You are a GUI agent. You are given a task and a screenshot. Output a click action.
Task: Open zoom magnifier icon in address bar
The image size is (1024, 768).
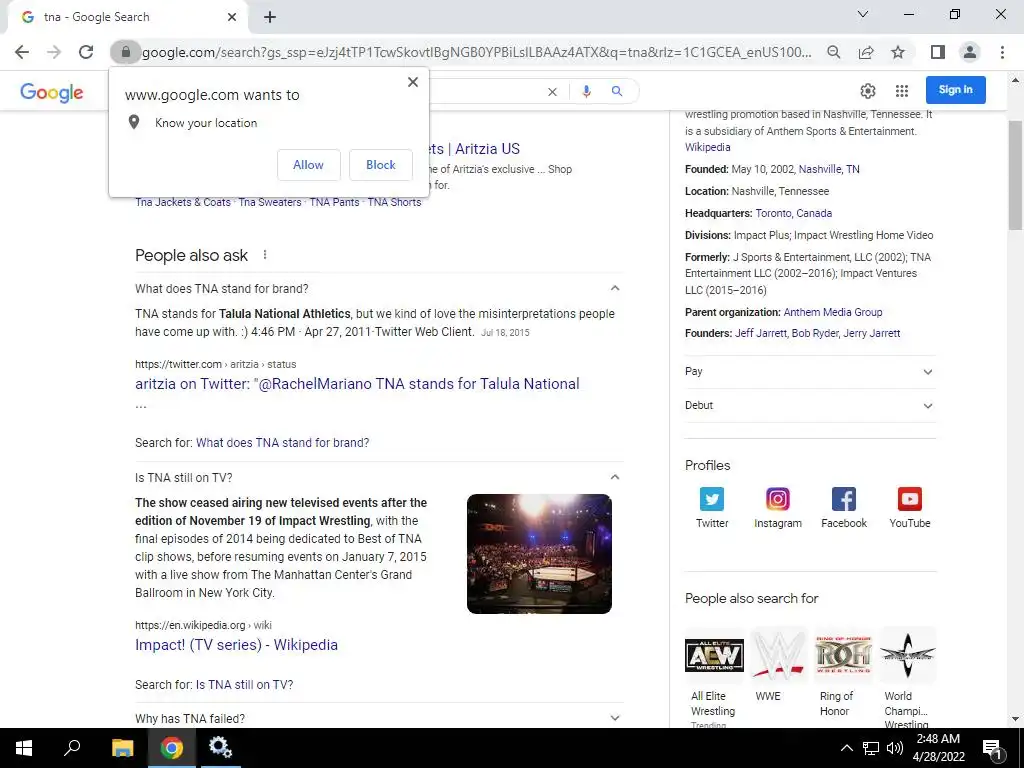point(833,52)
